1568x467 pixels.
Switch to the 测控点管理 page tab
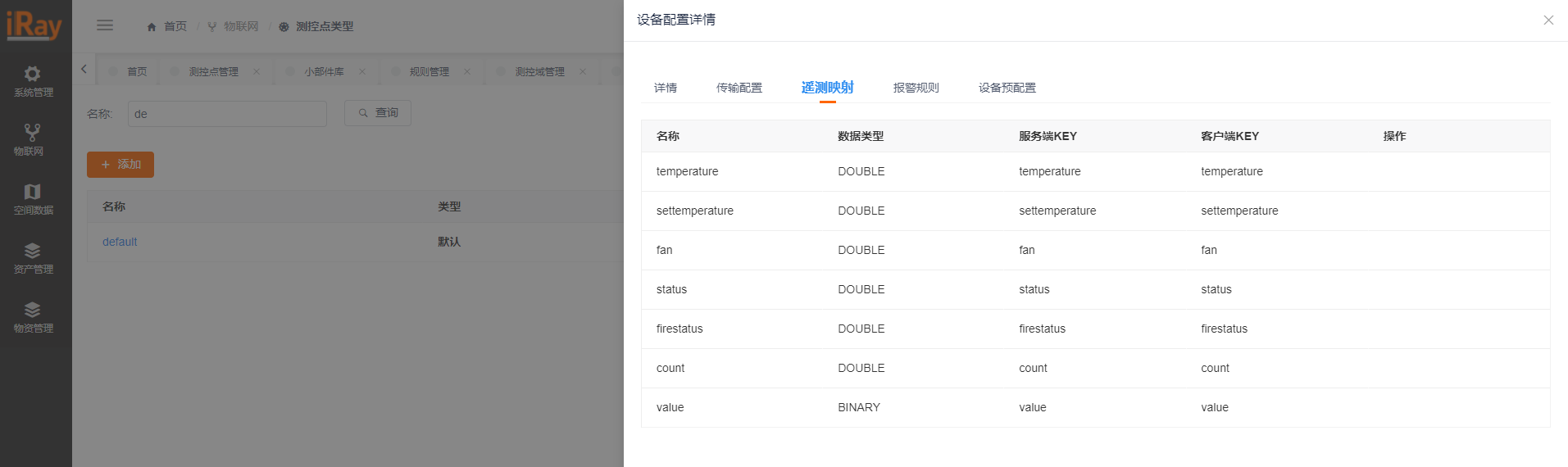[213, 71]
